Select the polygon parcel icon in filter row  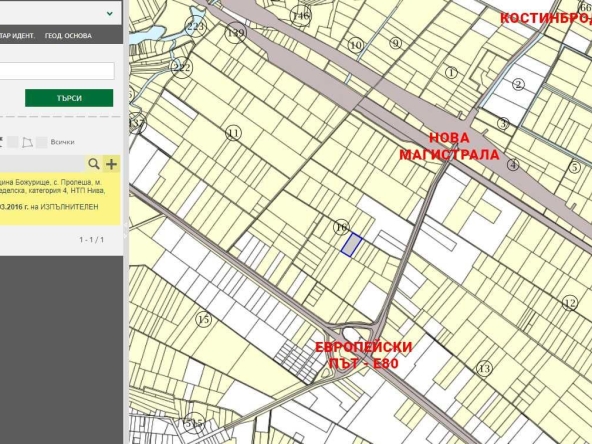coord(27,142)
